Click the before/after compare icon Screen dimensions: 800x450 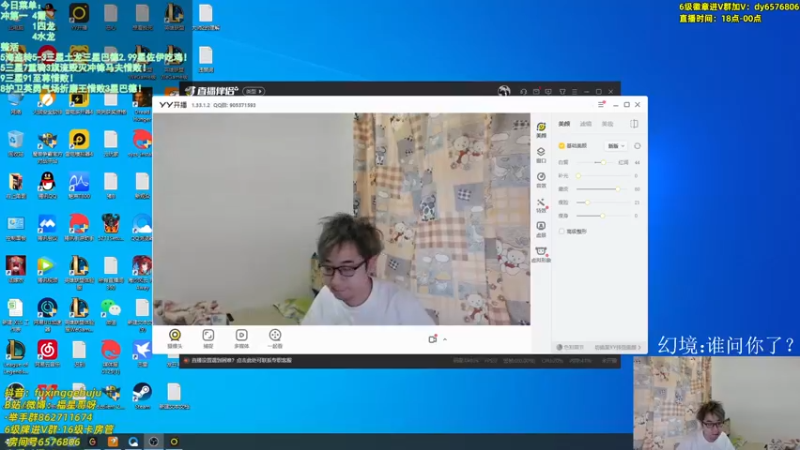[x=634, y=123]
